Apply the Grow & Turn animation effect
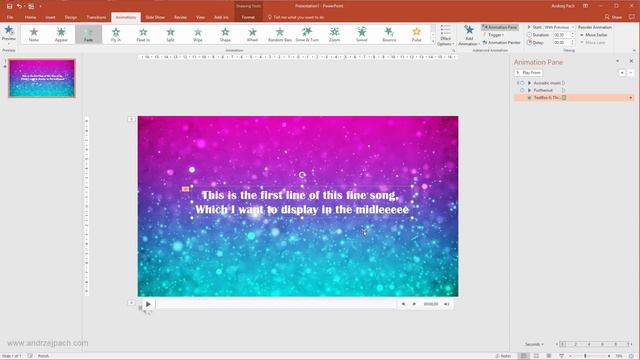 307,34
